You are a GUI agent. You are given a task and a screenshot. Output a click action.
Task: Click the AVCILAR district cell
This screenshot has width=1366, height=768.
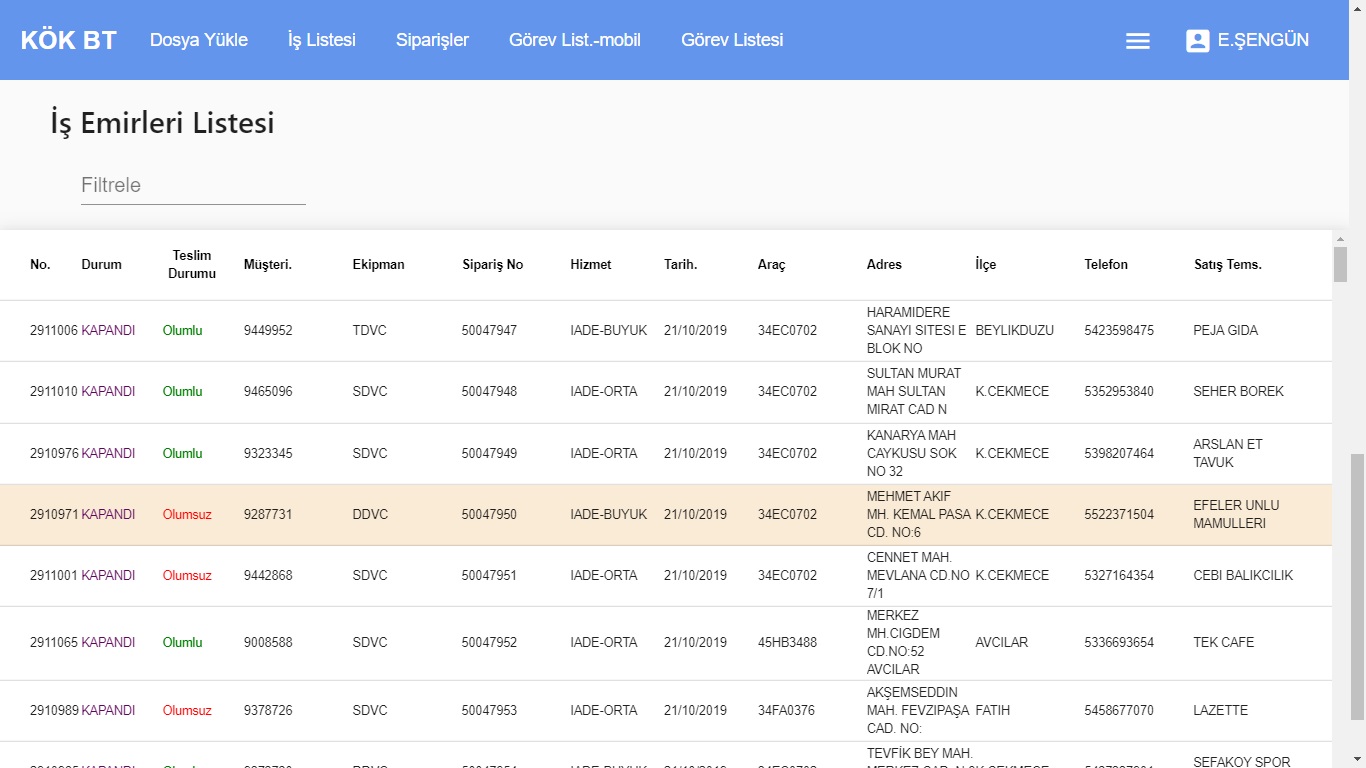click(x=1002, y=643)
